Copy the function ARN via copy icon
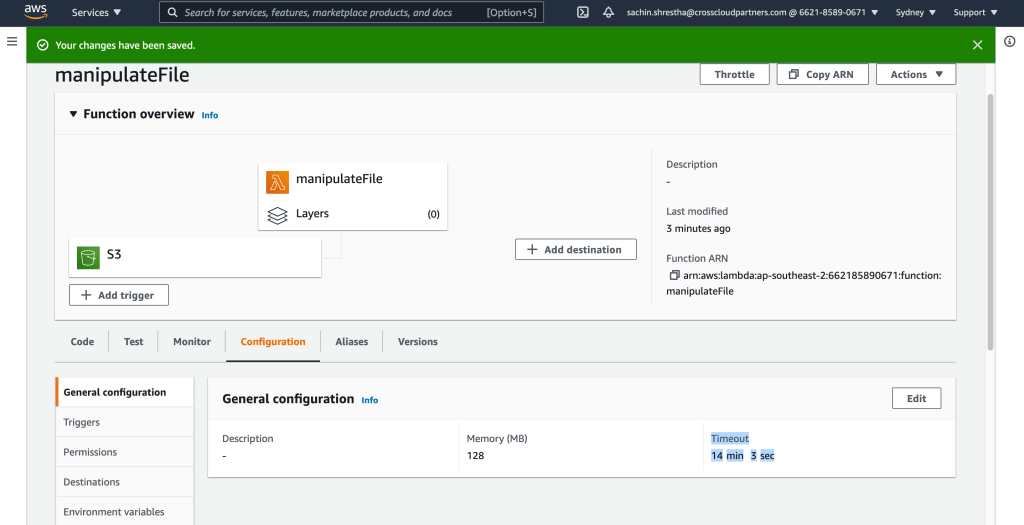Viewport: 1024px width, 525px height. pos(674,275)
